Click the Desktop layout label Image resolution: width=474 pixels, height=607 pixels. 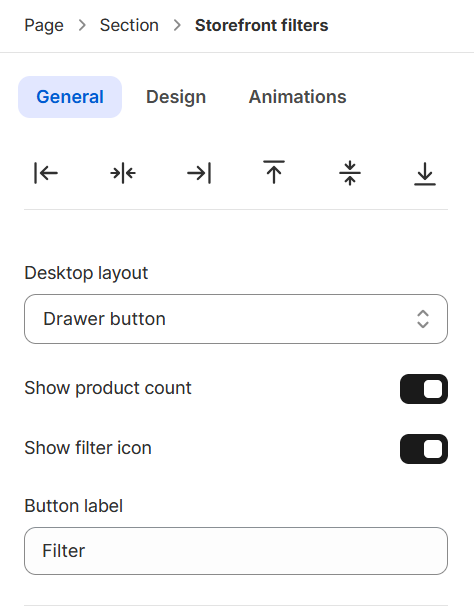(86, 273)
